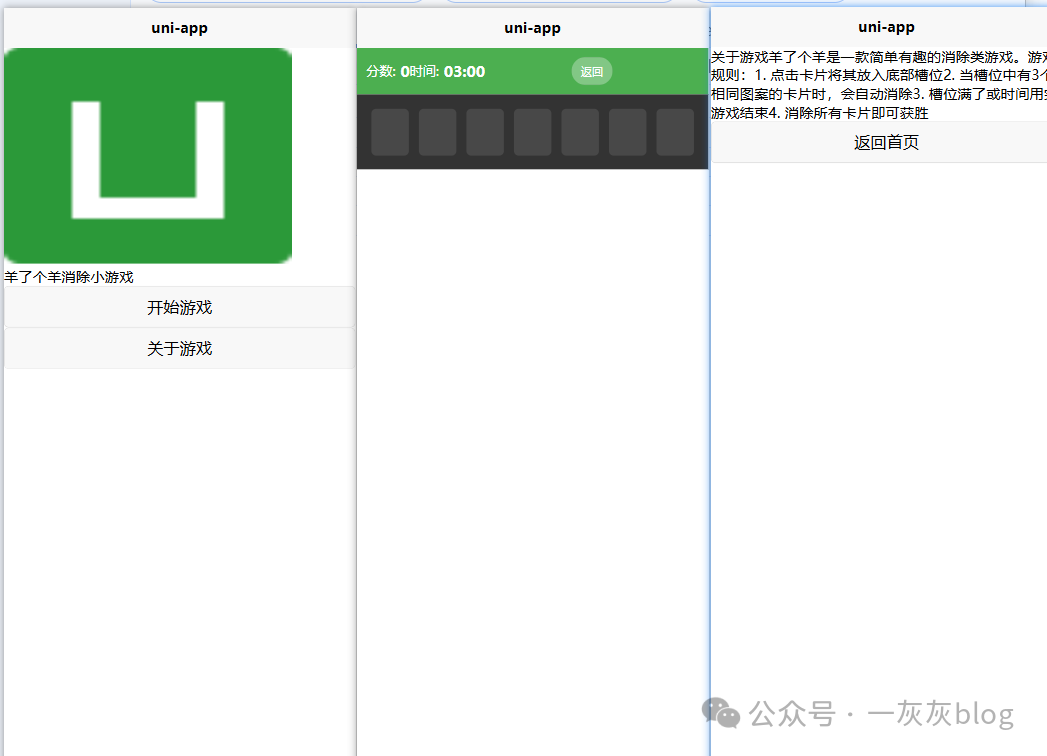This screenshot has height=756, width=1047.
Task: Select the first card slot from the left
Action: coord(390,132)
